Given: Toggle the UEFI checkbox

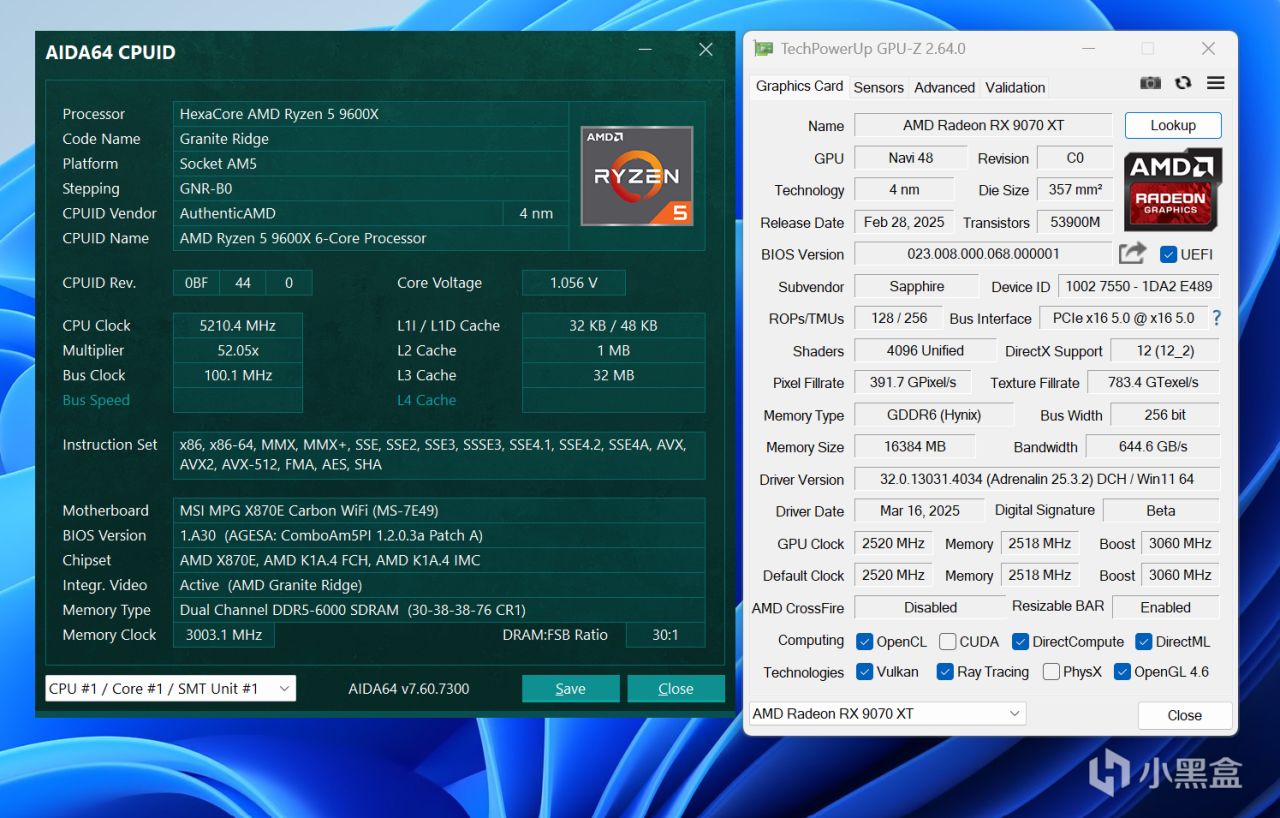Looking at the screenshot, I should pos(1168,254).
